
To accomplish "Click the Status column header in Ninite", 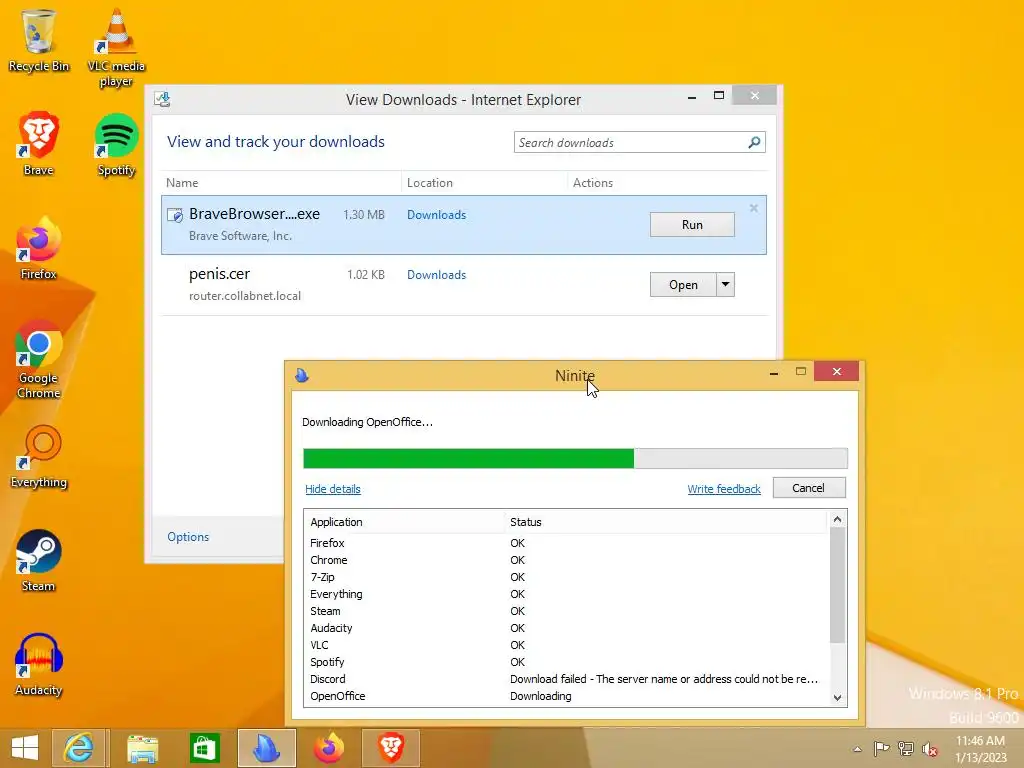I will [x=666, y=522].
